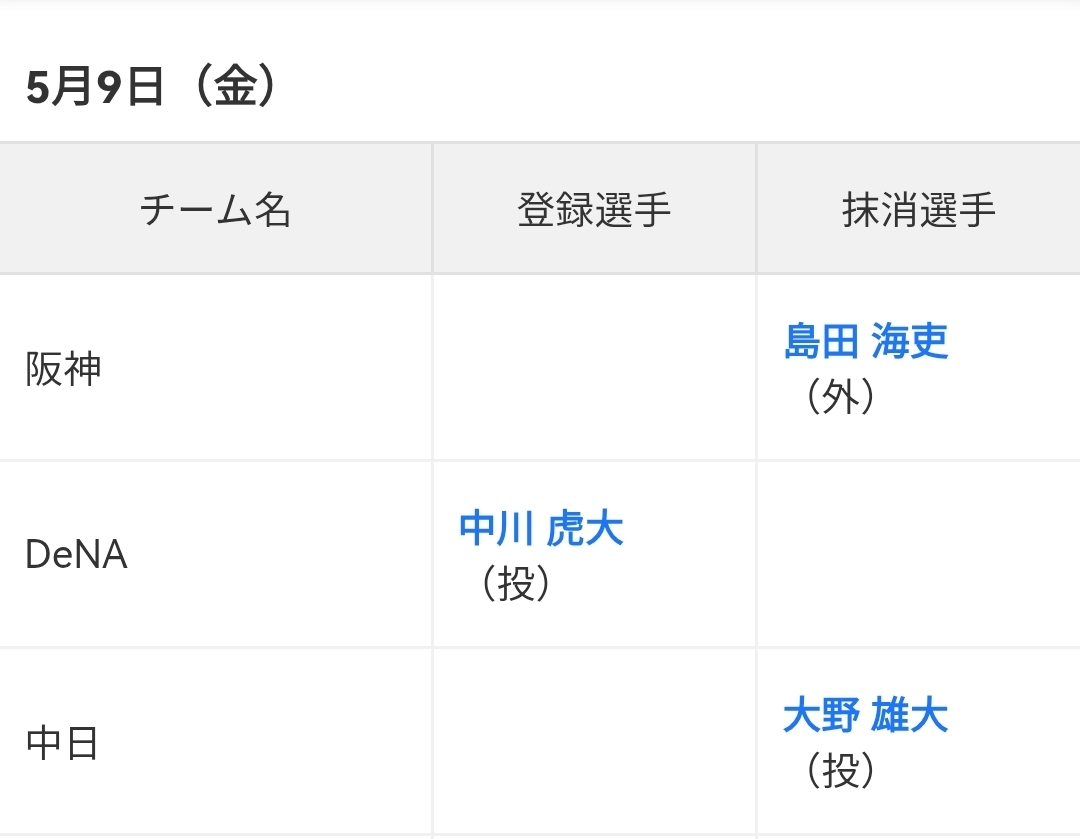This screenshot has width=1080, height=839.
Task: Select the DeNA team name cell
Action: (76, 555)
